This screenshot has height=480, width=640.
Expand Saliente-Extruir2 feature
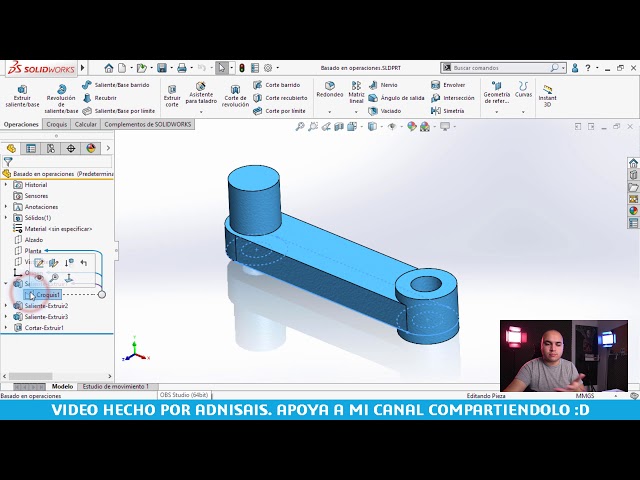tap(6, 306)
